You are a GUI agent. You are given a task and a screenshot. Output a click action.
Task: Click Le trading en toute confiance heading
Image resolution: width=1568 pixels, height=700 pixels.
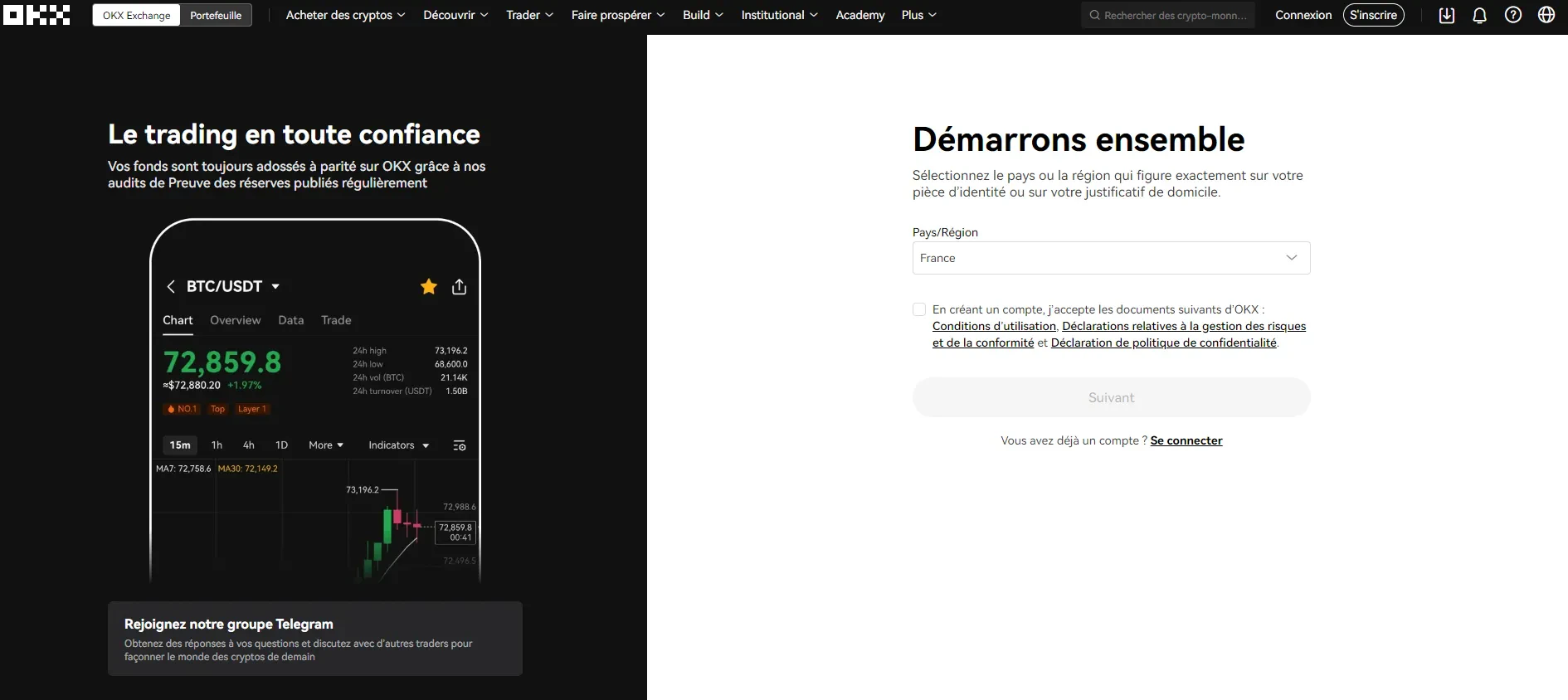tap(294, 134)
